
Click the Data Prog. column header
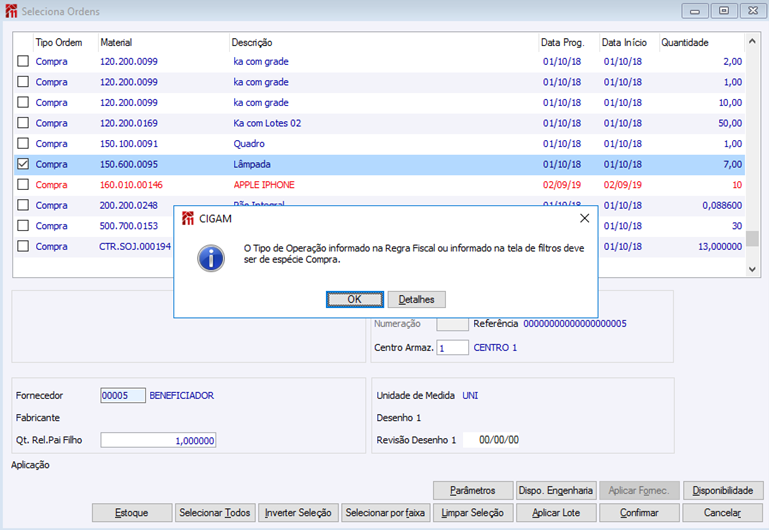569,43
